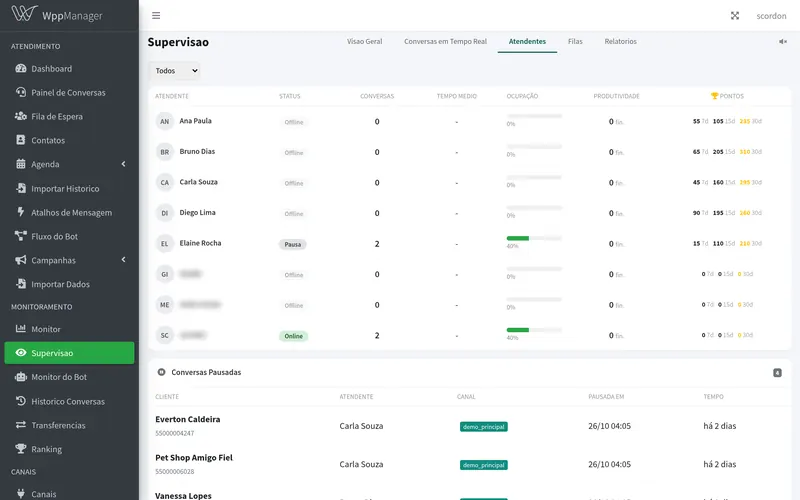
Task: Expand the Campanhas submenu chevron
Action: pos(123,260)
